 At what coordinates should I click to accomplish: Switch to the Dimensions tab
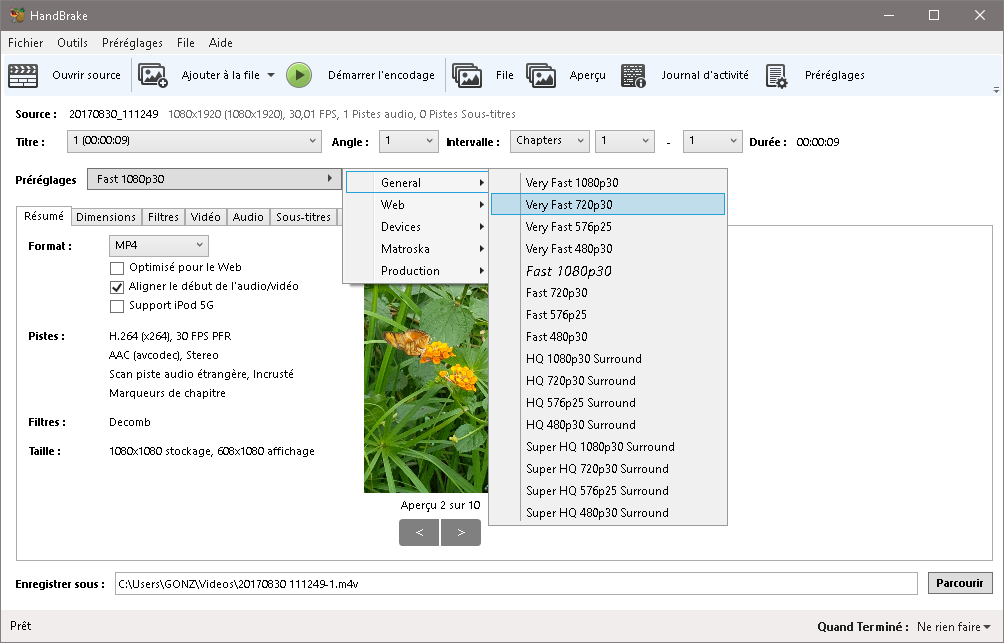(x=106, y=217)
